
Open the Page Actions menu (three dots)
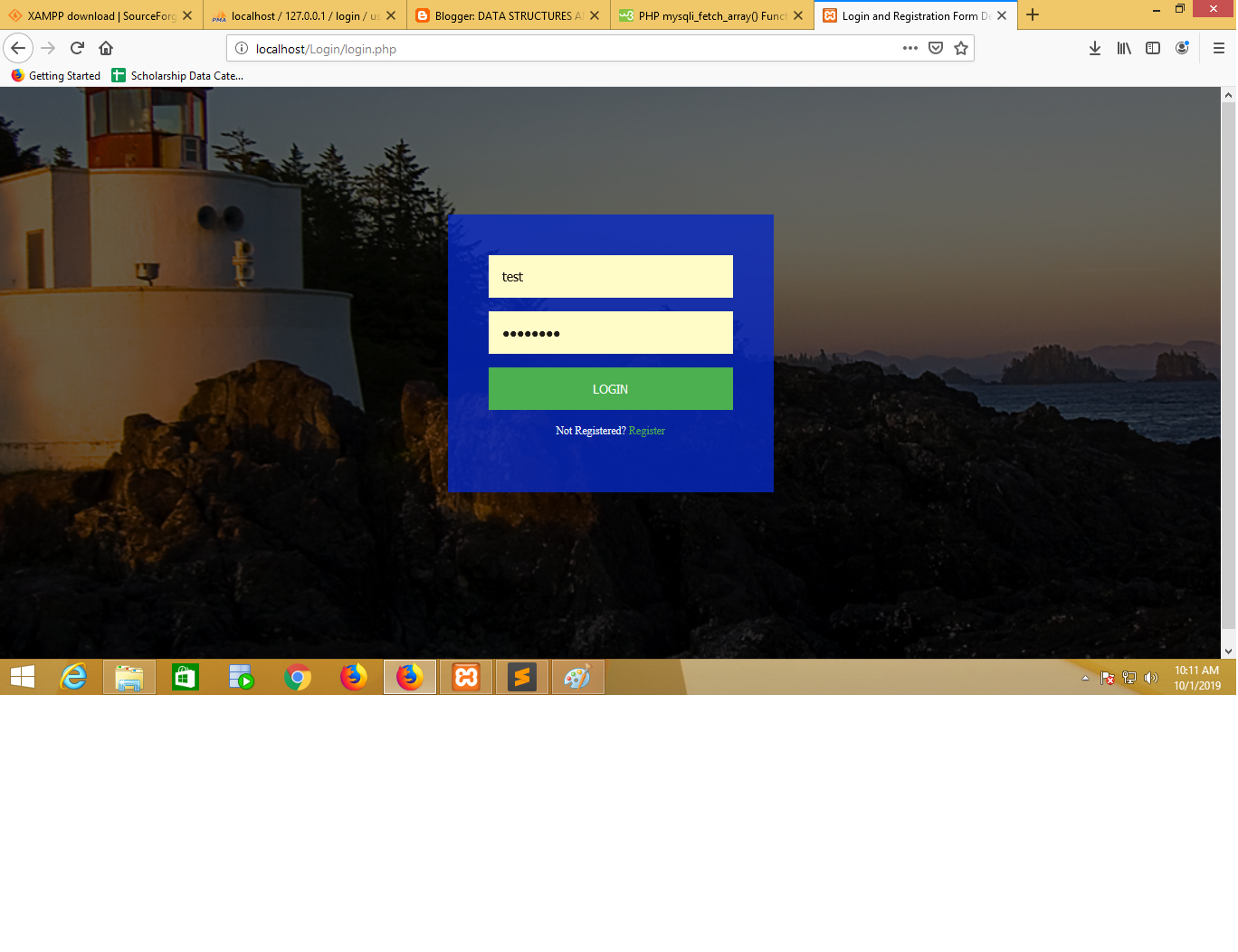click(x=909, y=48)
